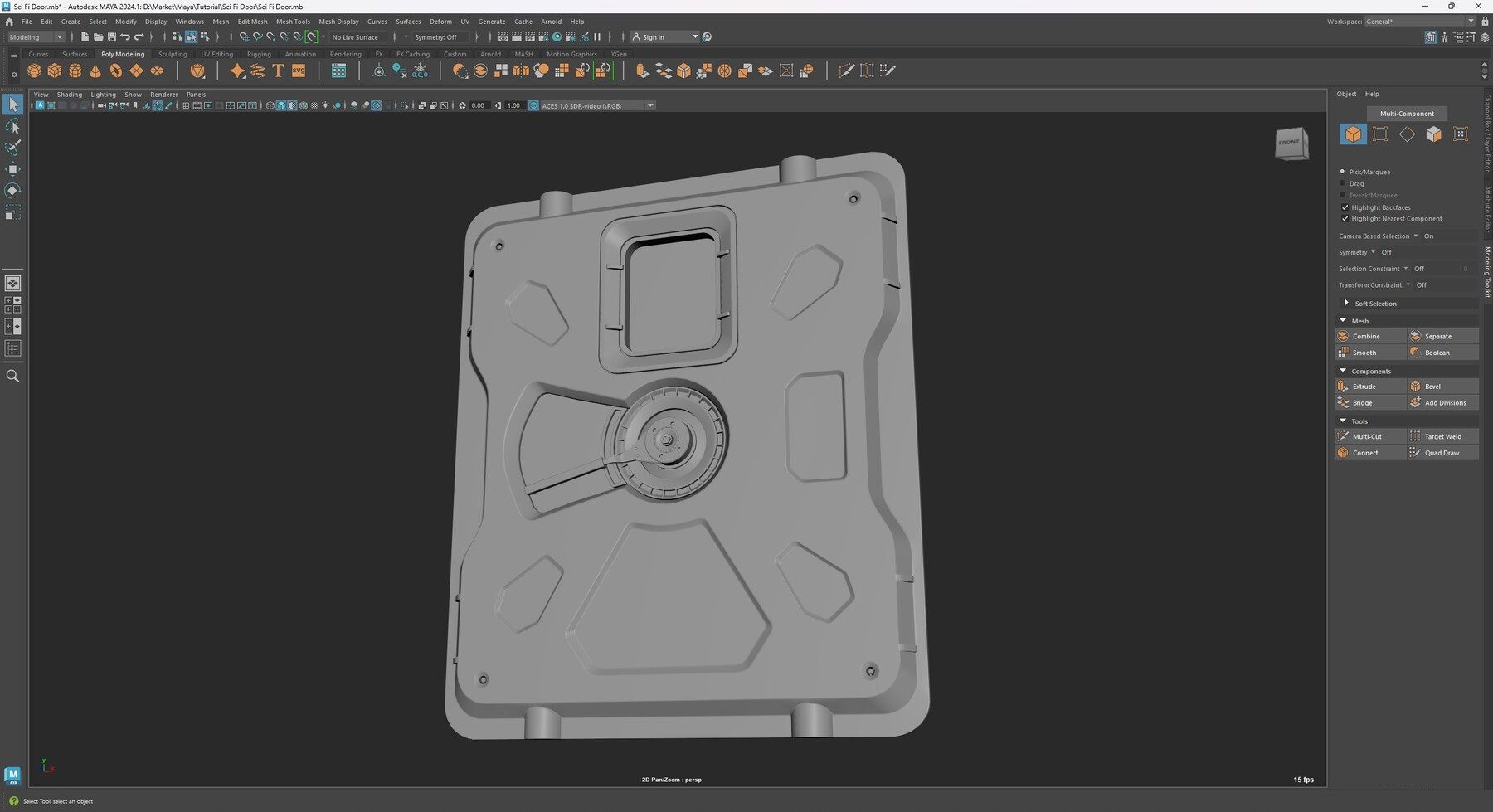This screenshot has width=1493, height=812.
Task: Expand the Soft Selection section
Action: [1346, 304]
